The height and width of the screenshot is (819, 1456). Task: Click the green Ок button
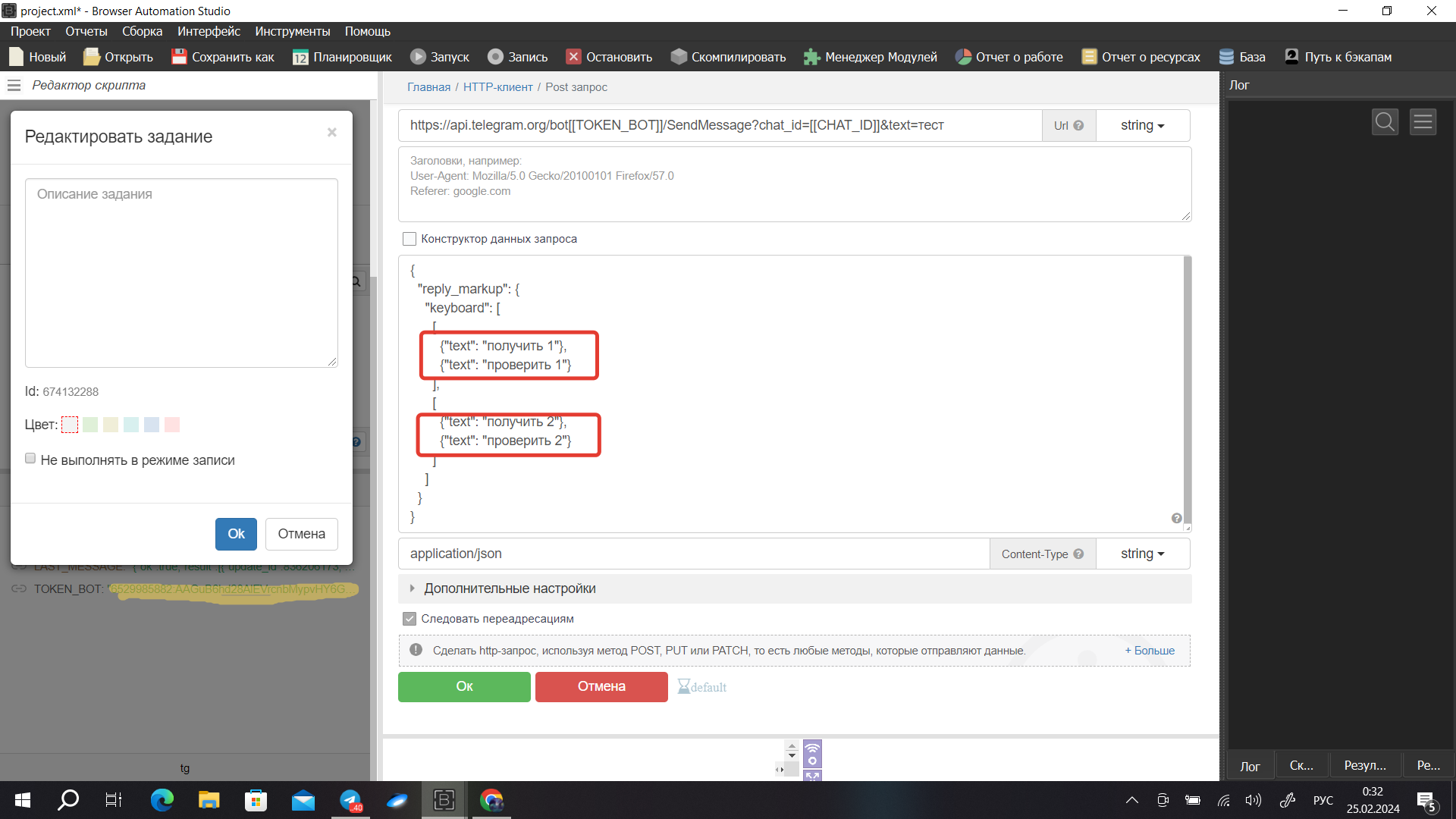(464, 686)
